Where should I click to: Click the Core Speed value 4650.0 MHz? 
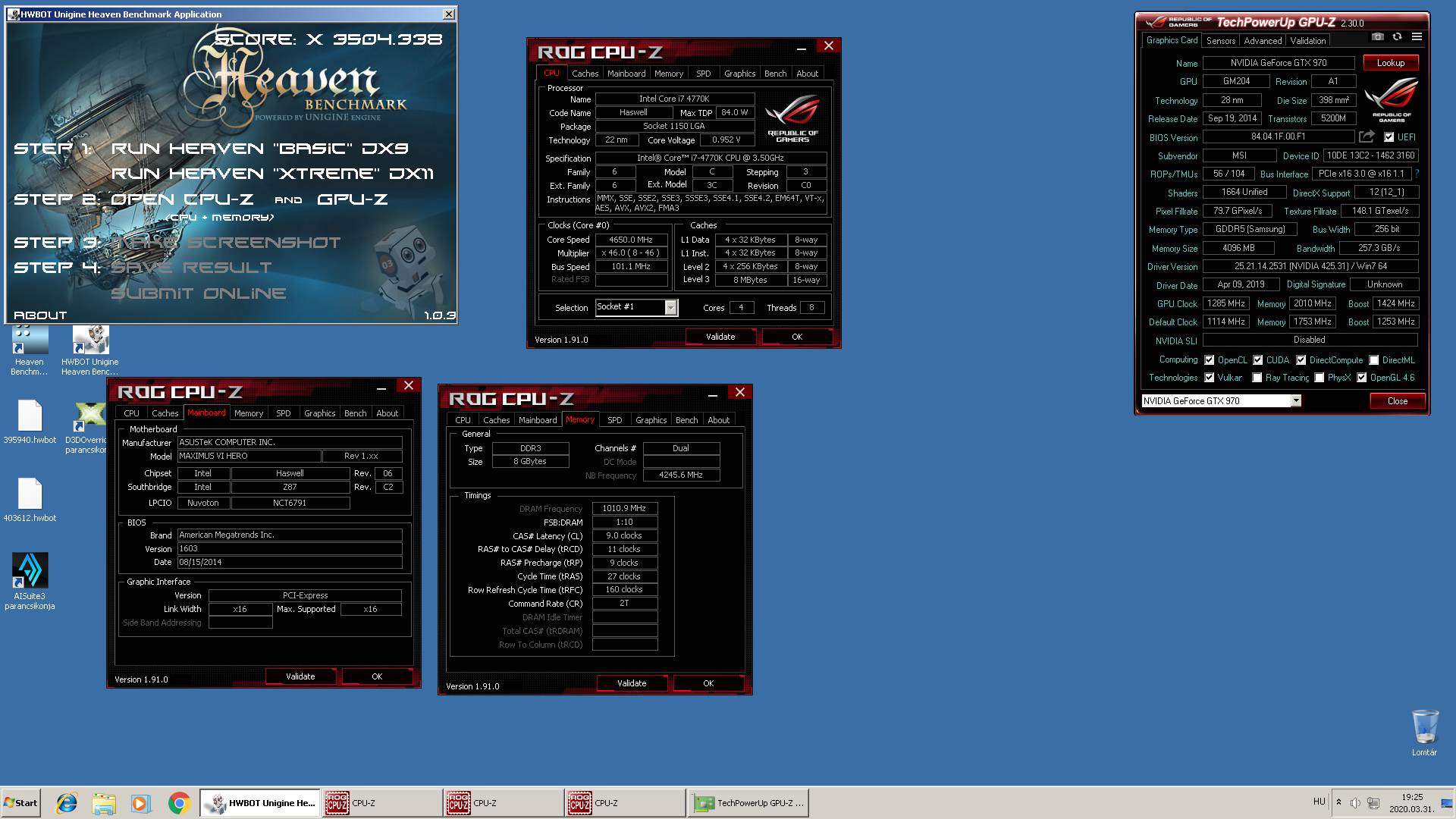point(631,240)
